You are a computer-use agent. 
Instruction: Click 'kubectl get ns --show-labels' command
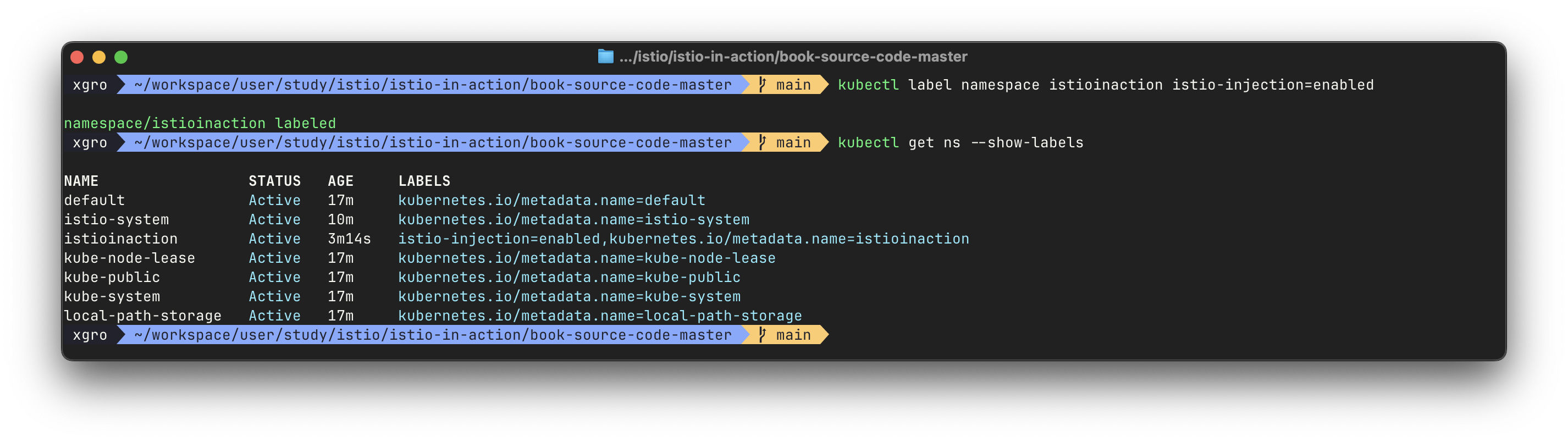[960, 142]
